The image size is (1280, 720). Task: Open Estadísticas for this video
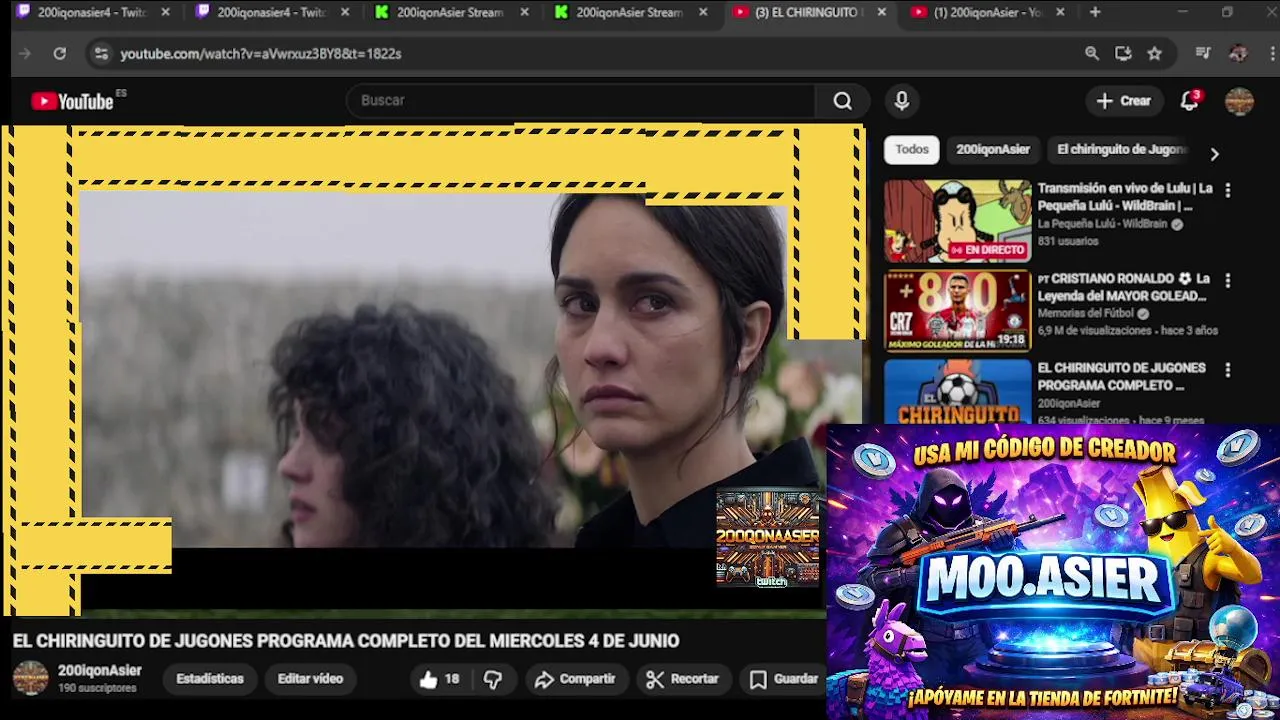click(210, 679)
